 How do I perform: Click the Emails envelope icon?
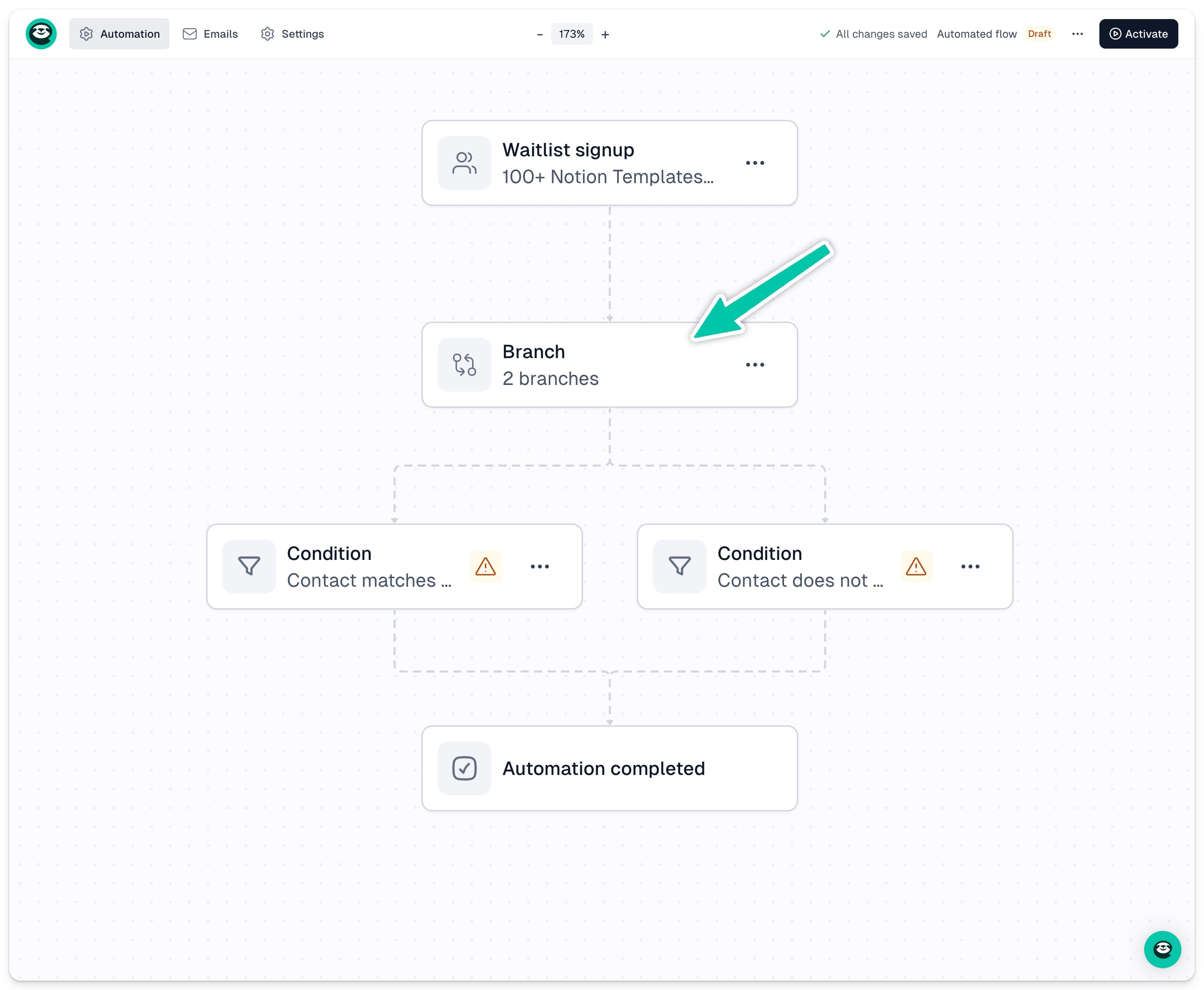coord(189,34)
